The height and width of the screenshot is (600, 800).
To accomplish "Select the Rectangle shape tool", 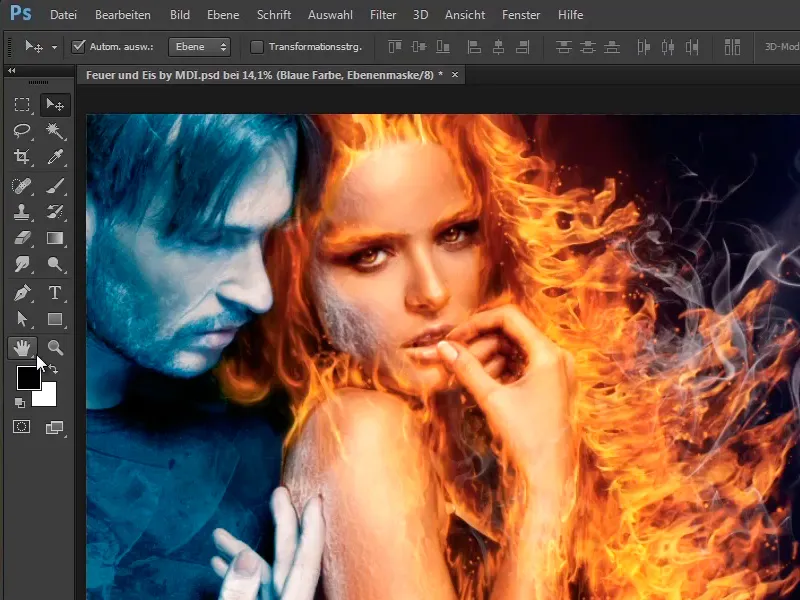I will click(55, 319).
